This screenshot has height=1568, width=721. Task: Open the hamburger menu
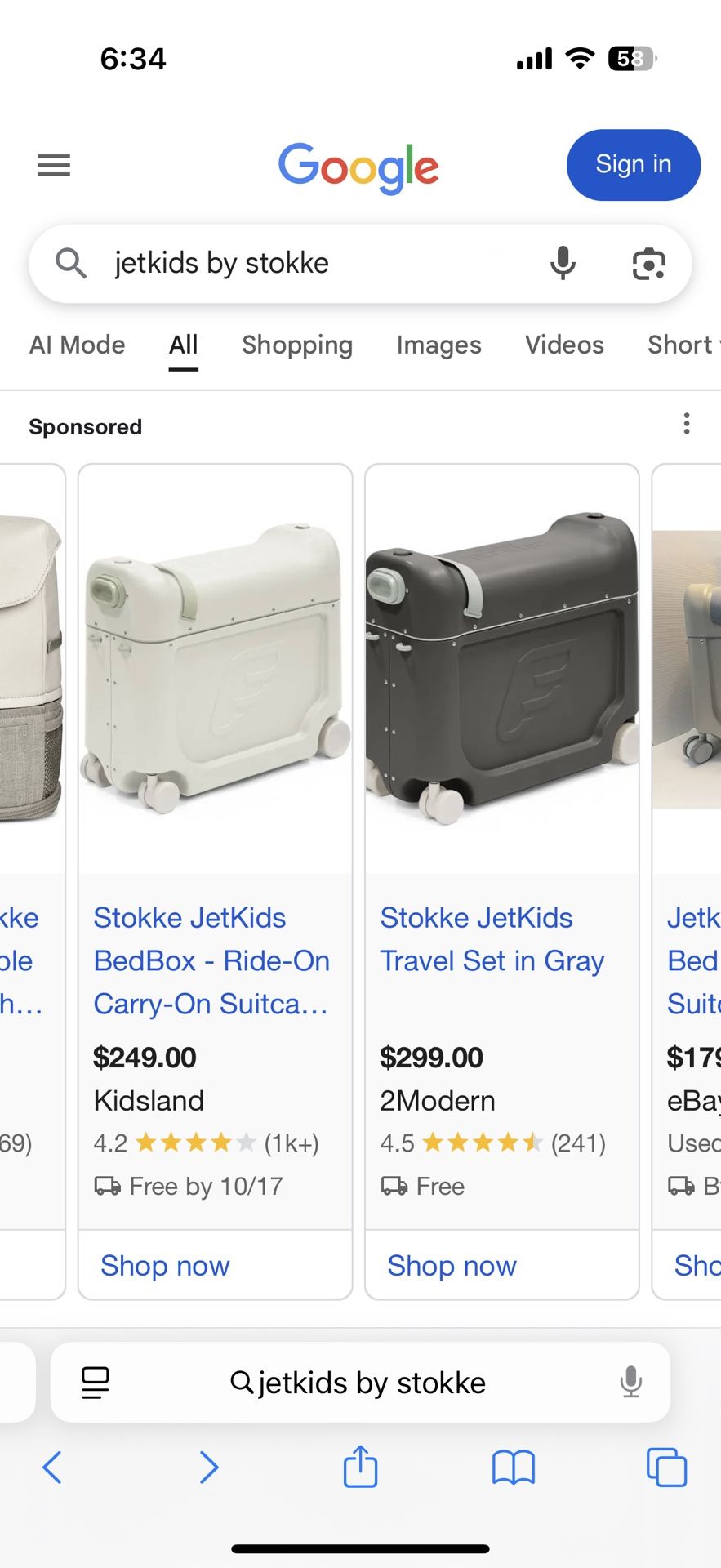[x=54, y=166]
